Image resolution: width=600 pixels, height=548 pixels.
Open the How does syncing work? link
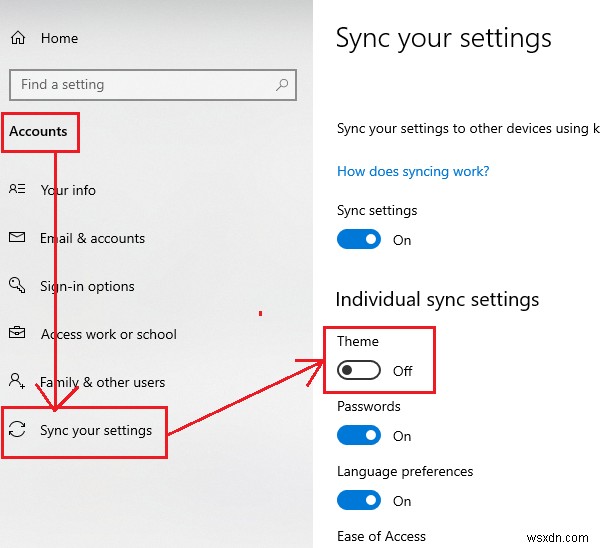413,171
